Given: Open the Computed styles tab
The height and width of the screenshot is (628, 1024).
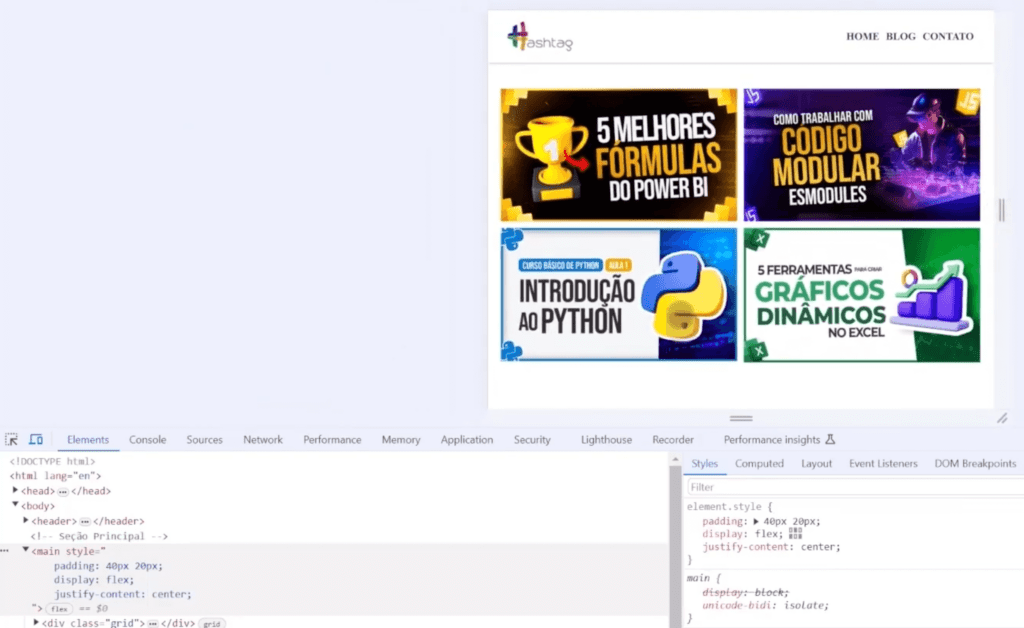Looking at the screenshot, I should tap(759, 463).
